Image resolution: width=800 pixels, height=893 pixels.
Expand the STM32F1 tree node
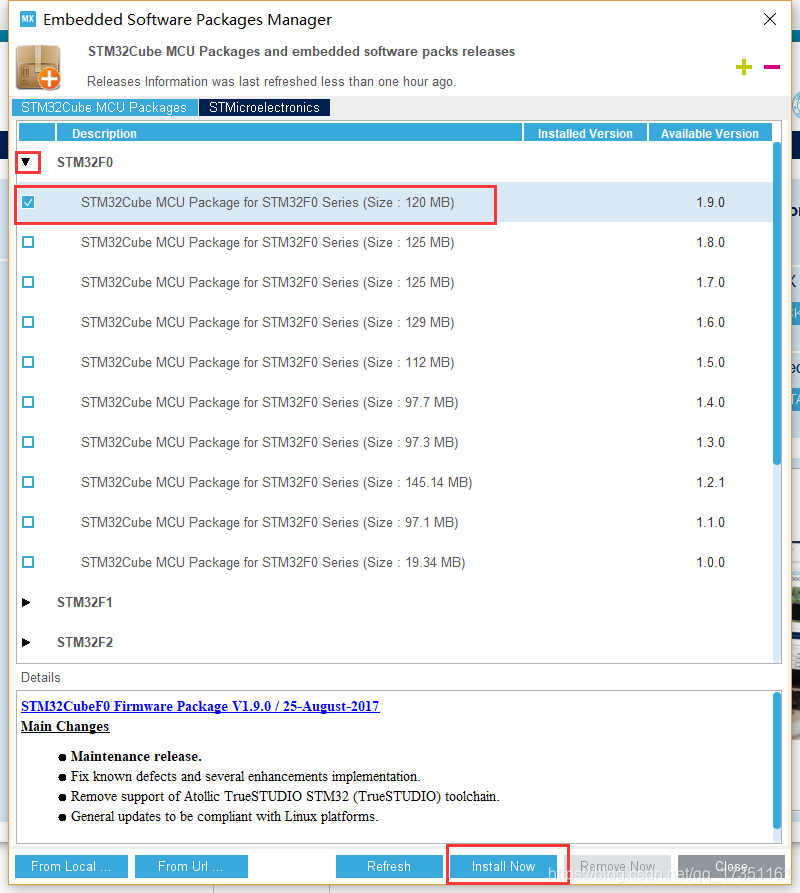point(26,602)
